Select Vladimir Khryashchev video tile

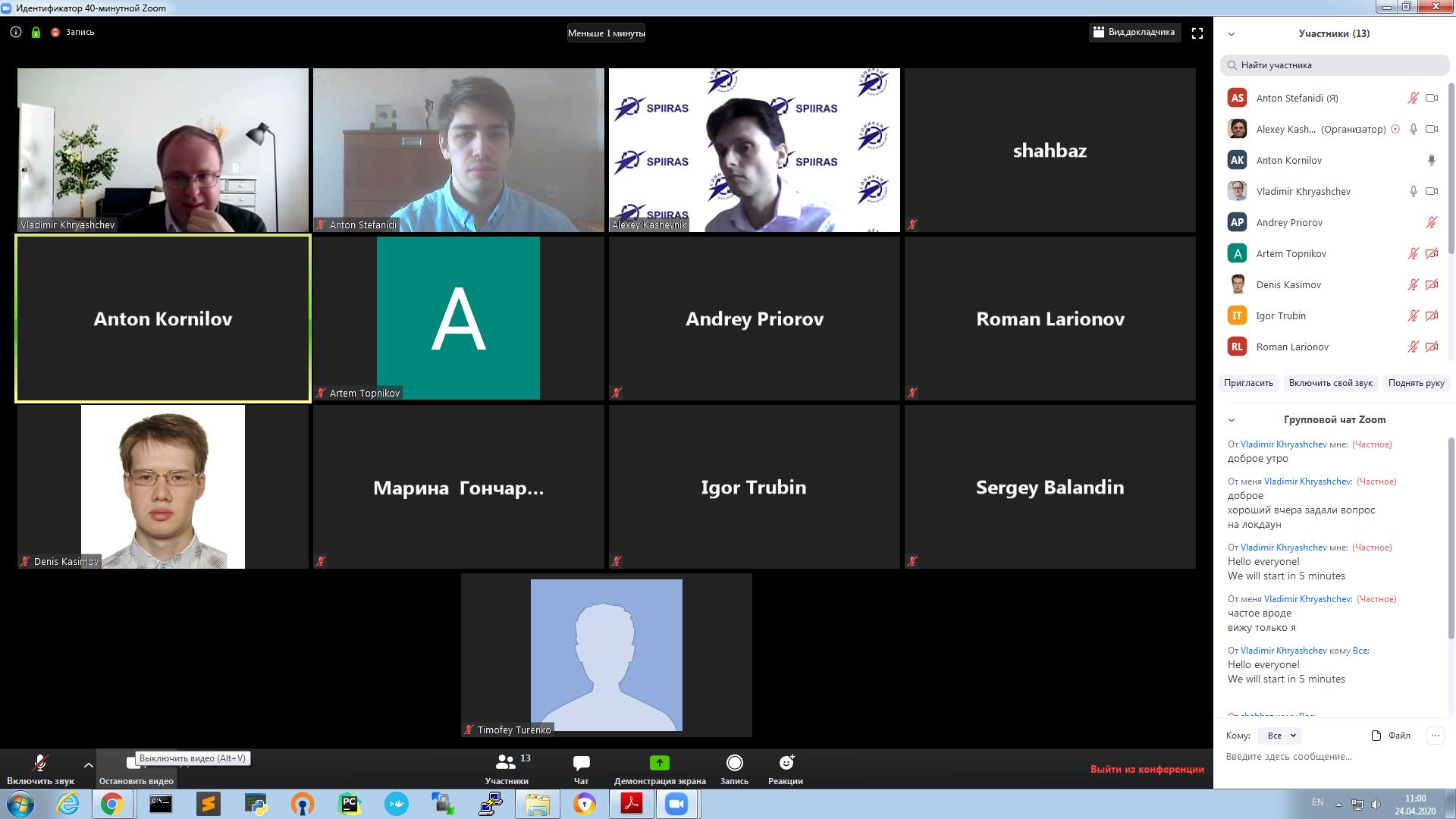tap(163, 150)
